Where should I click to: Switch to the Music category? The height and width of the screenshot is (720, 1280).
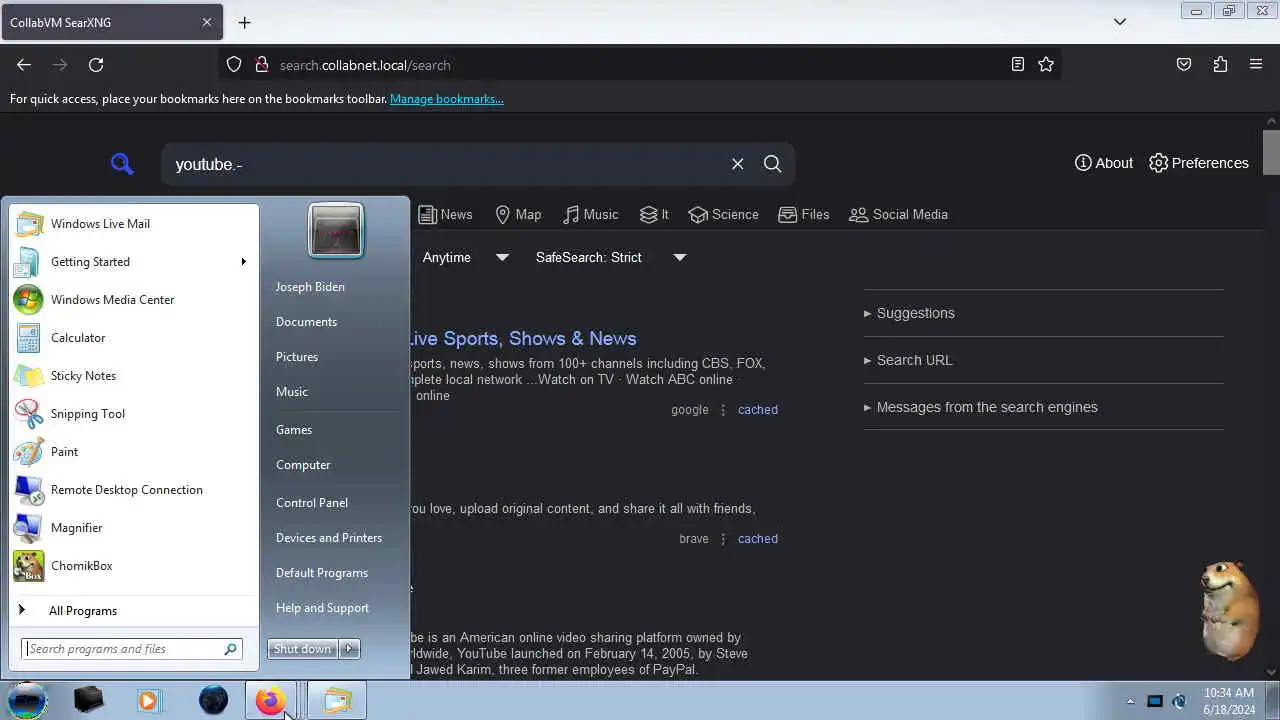[590, 214]
